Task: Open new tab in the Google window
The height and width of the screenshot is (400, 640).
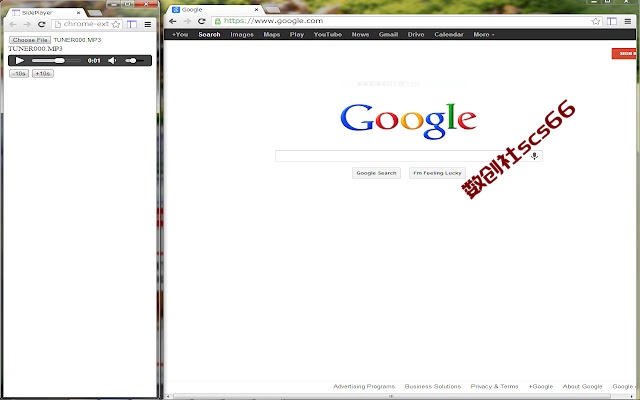Action: tap(273, 10)
